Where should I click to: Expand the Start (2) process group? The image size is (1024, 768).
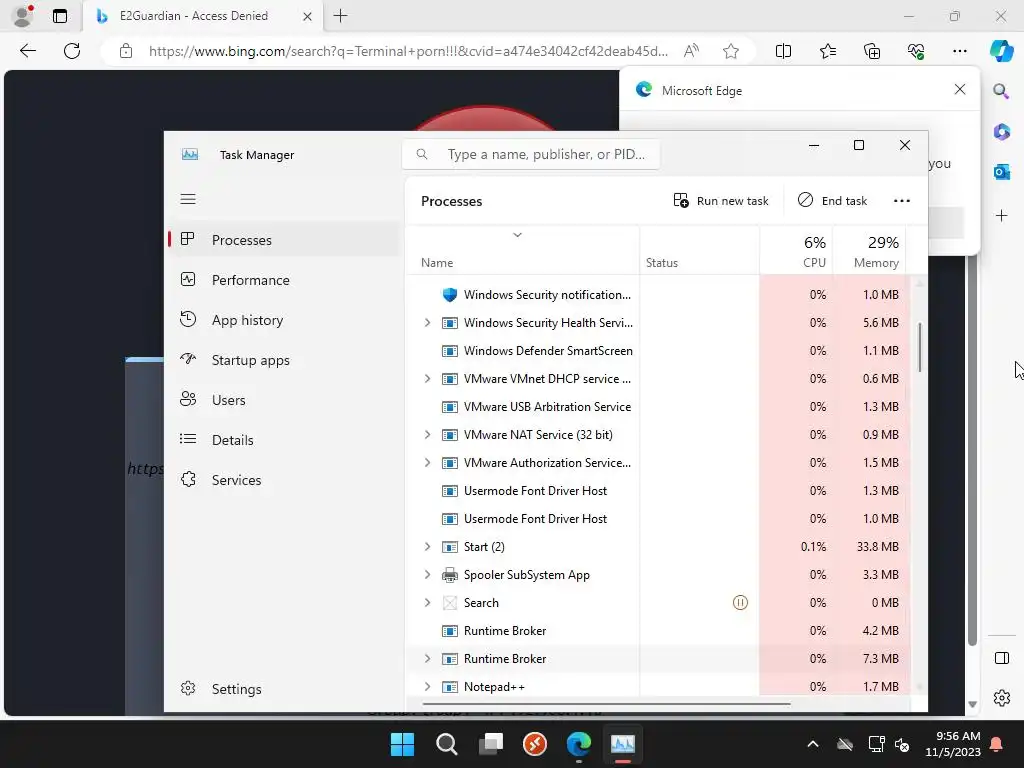(427, 547)
